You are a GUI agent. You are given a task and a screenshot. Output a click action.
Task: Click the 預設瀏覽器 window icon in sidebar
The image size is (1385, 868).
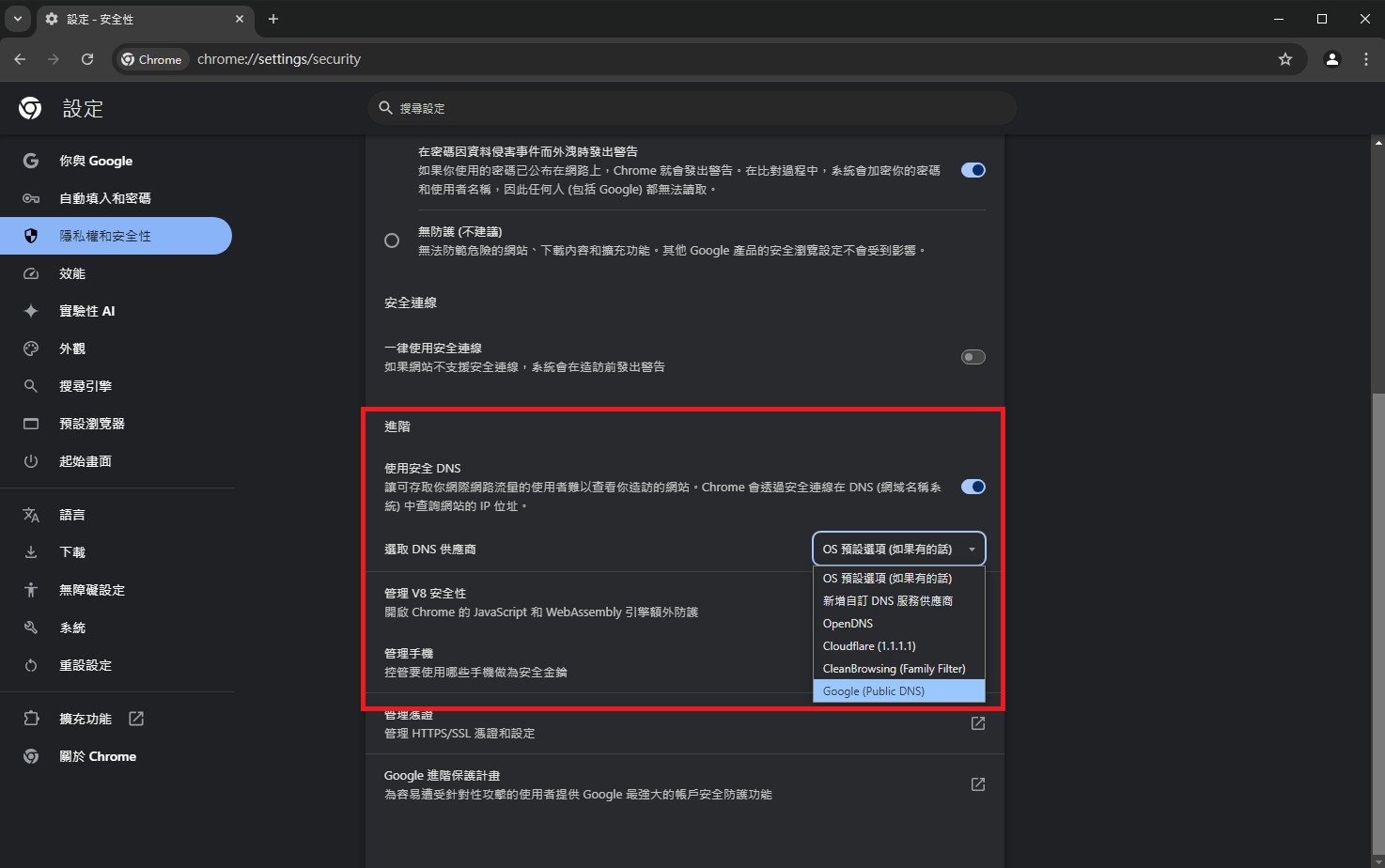click(31, 424)
